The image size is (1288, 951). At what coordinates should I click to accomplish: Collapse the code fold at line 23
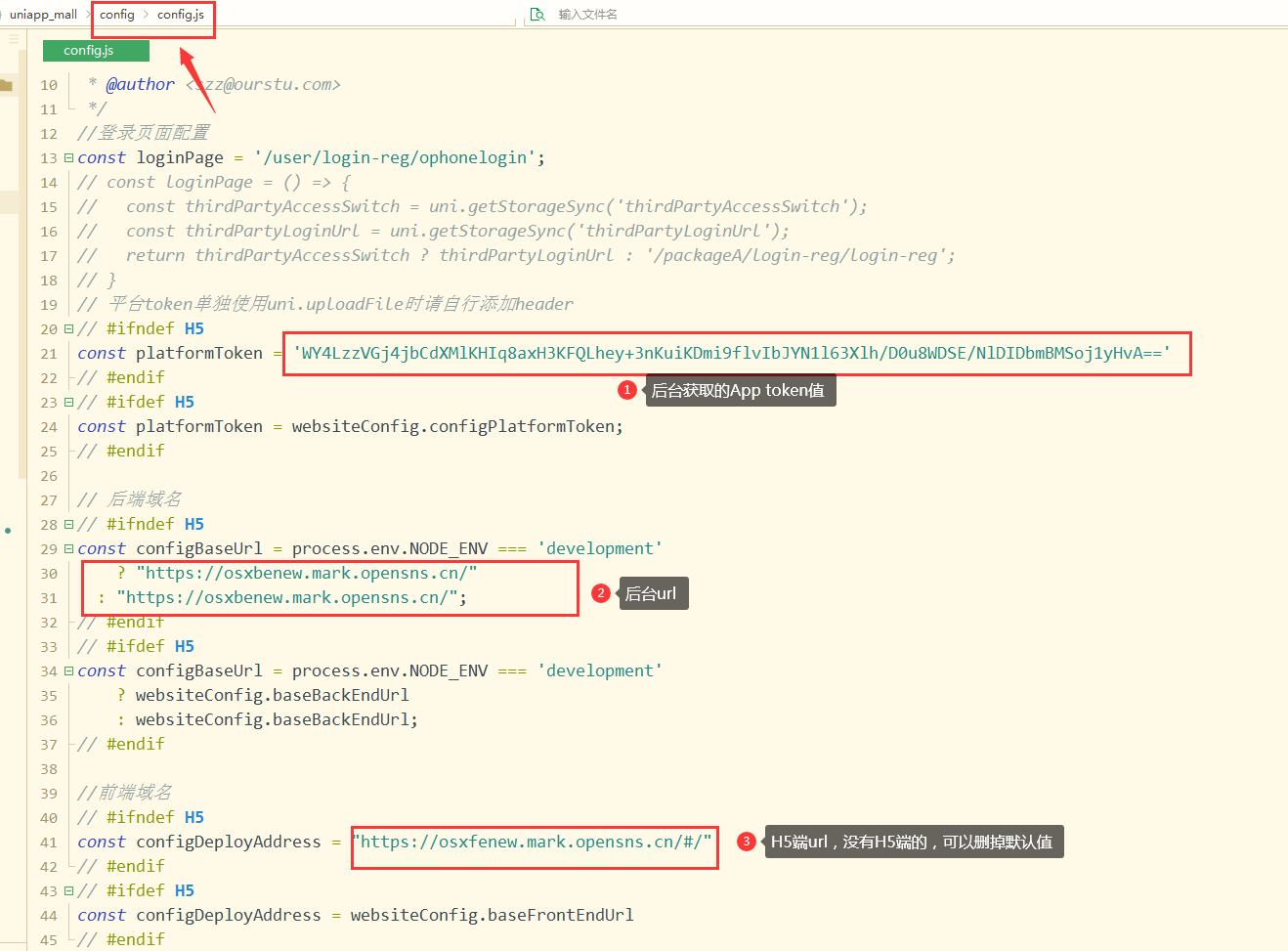68,402
